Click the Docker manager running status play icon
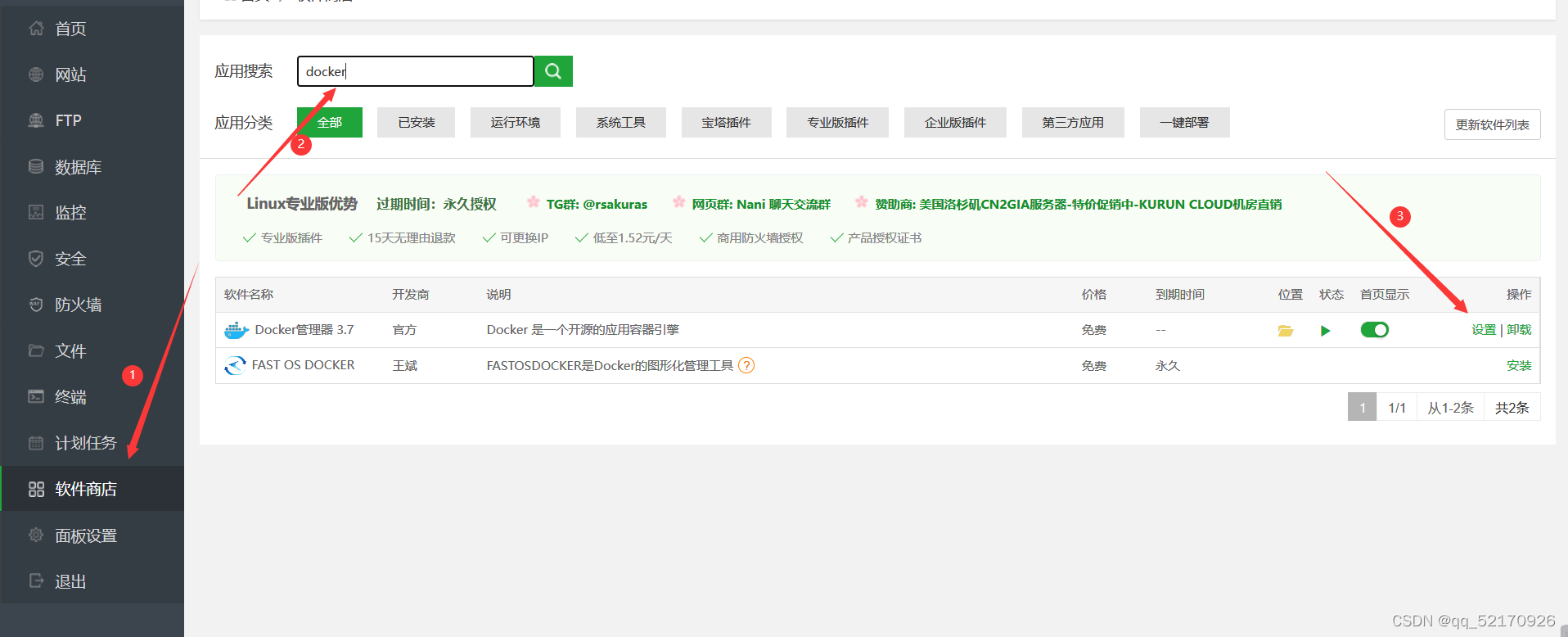This screenshot has width=1568, height=637. coord(1326,331)
